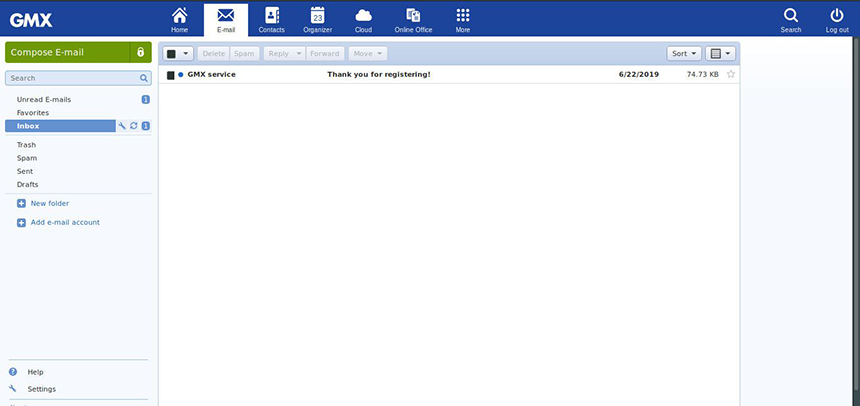
Task: Click the Reply button
Action: (279, 54)
